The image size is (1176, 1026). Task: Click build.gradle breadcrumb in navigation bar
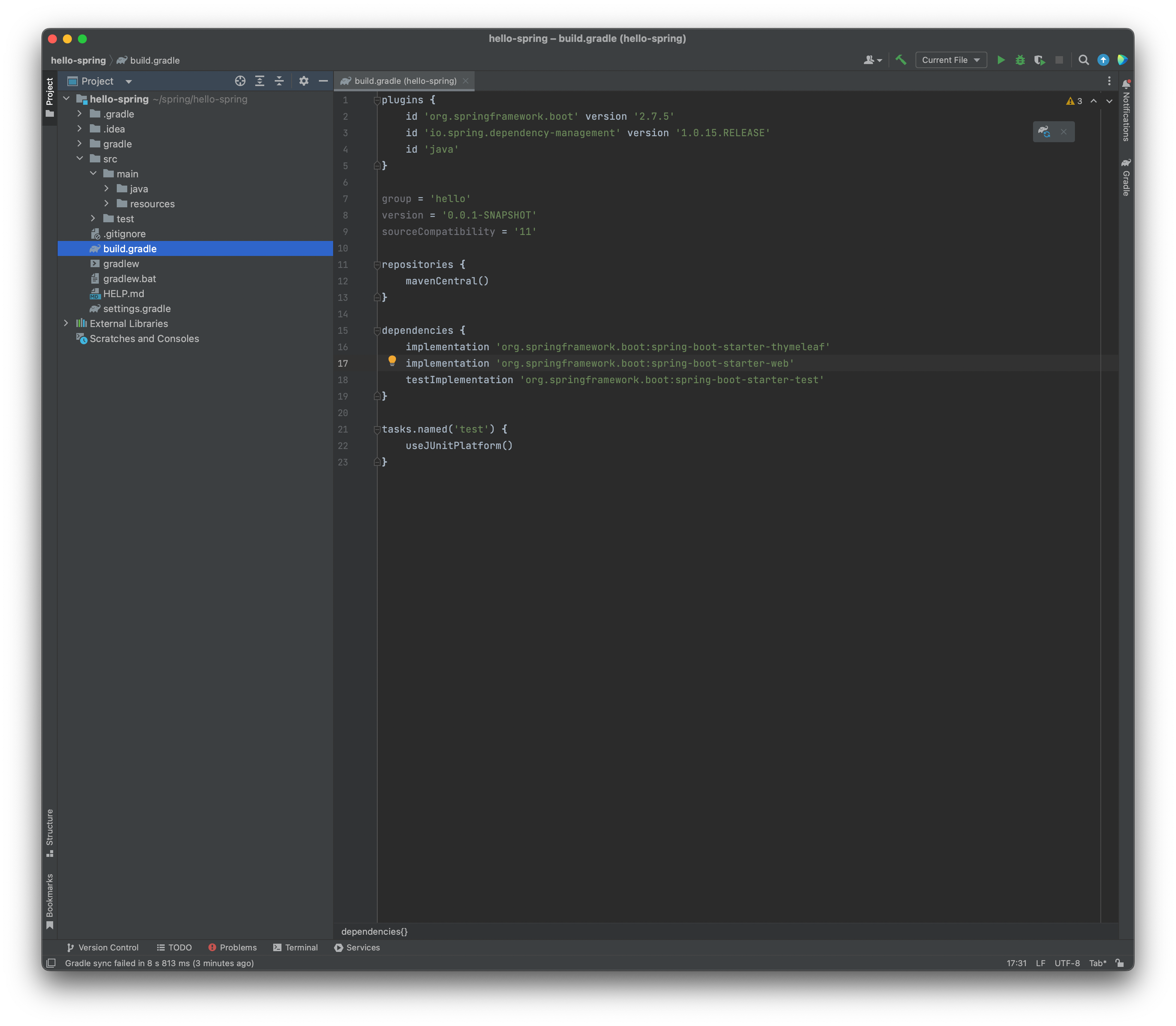(148, 60)
